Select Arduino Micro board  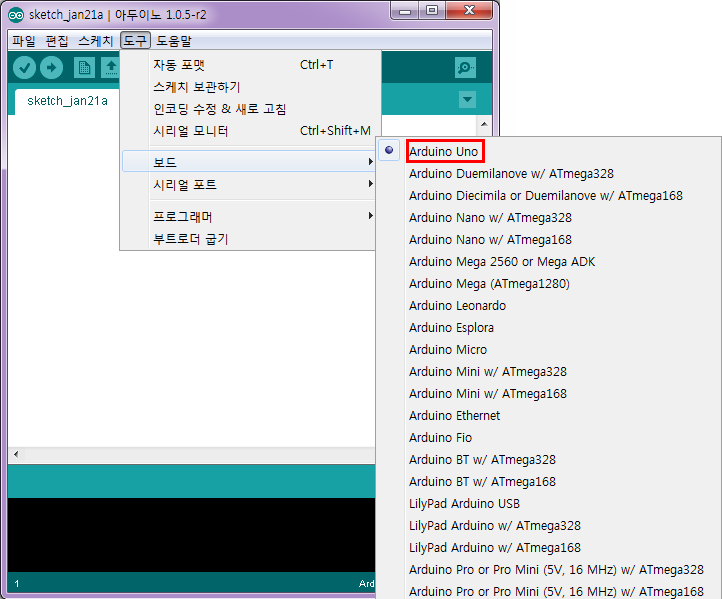549,350
